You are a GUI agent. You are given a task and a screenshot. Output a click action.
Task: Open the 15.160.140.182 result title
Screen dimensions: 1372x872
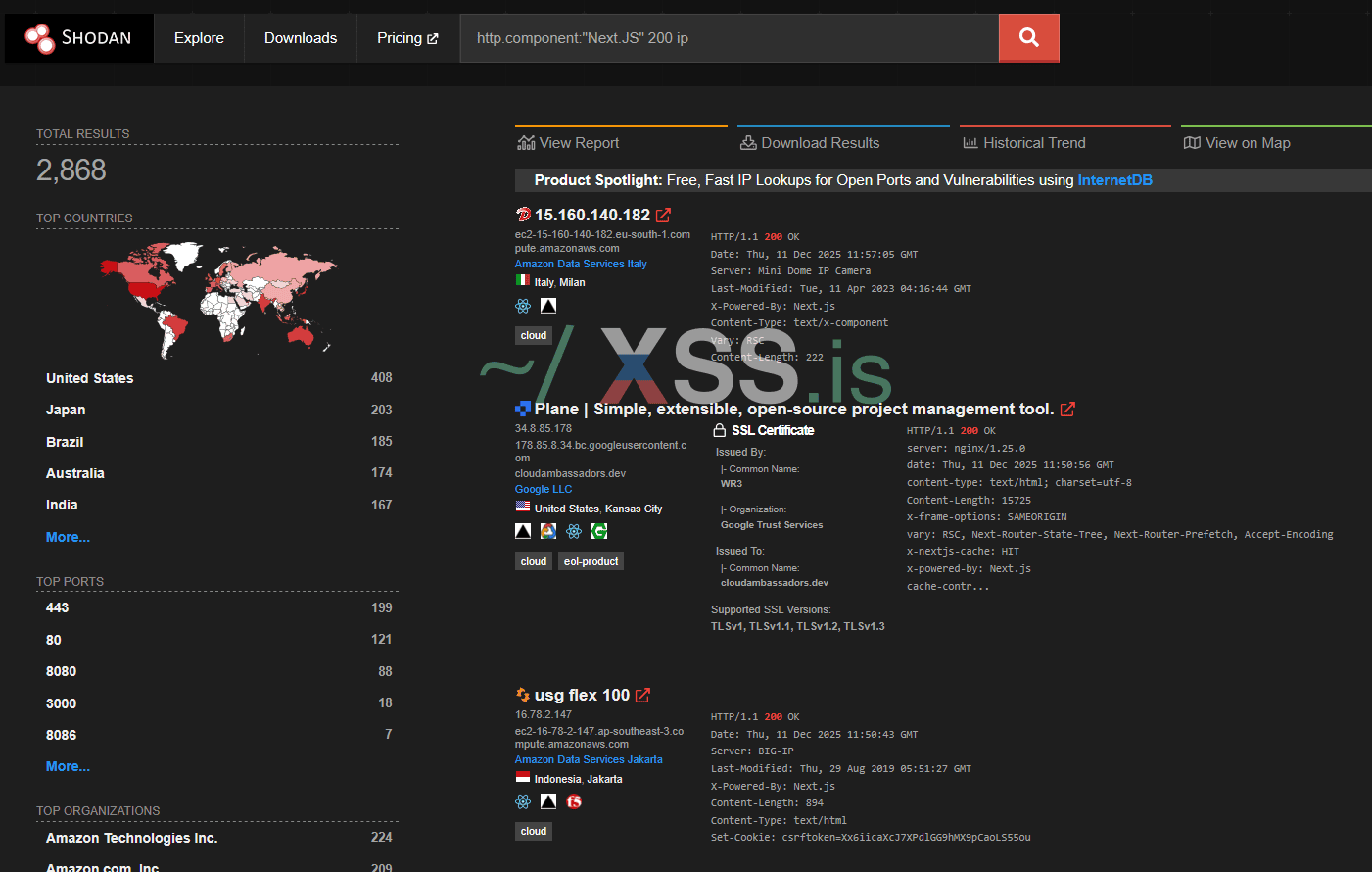tap(592, 215)
